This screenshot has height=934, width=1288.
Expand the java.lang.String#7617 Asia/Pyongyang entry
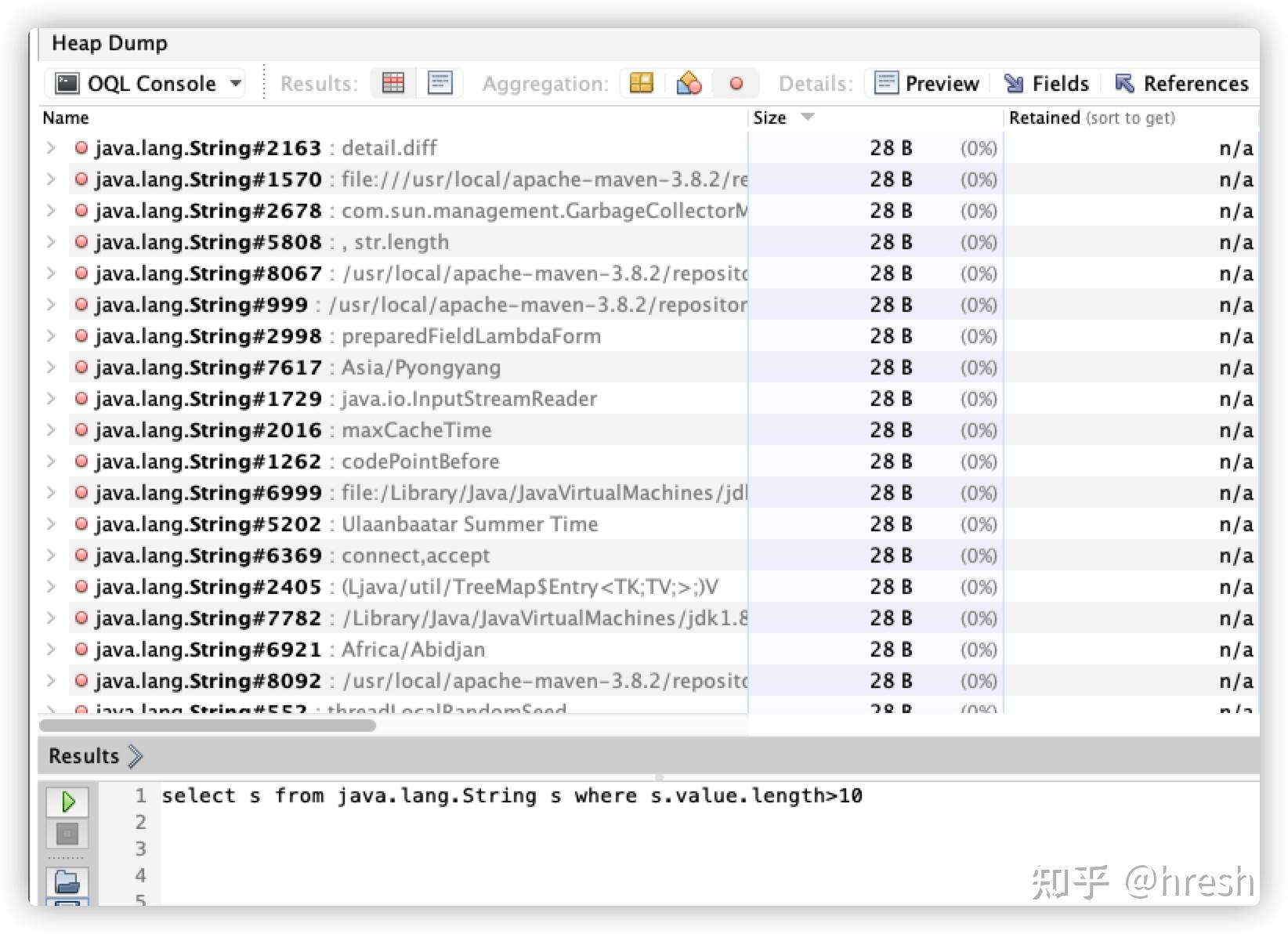50,367
